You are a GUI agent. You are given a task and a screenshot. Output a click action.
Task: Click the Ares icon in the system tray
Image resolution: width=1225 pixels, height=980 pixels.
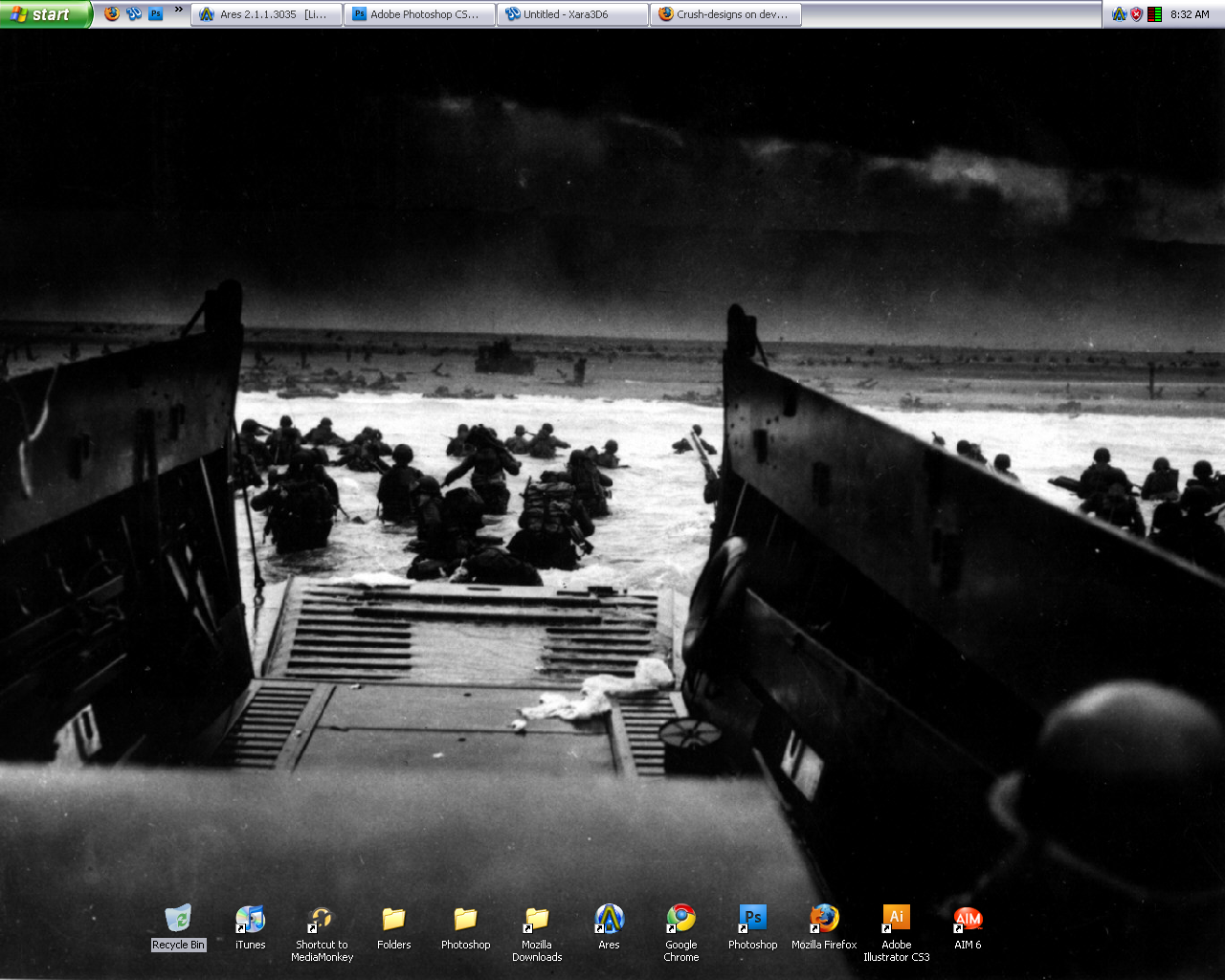click(x=1119, y=14)
